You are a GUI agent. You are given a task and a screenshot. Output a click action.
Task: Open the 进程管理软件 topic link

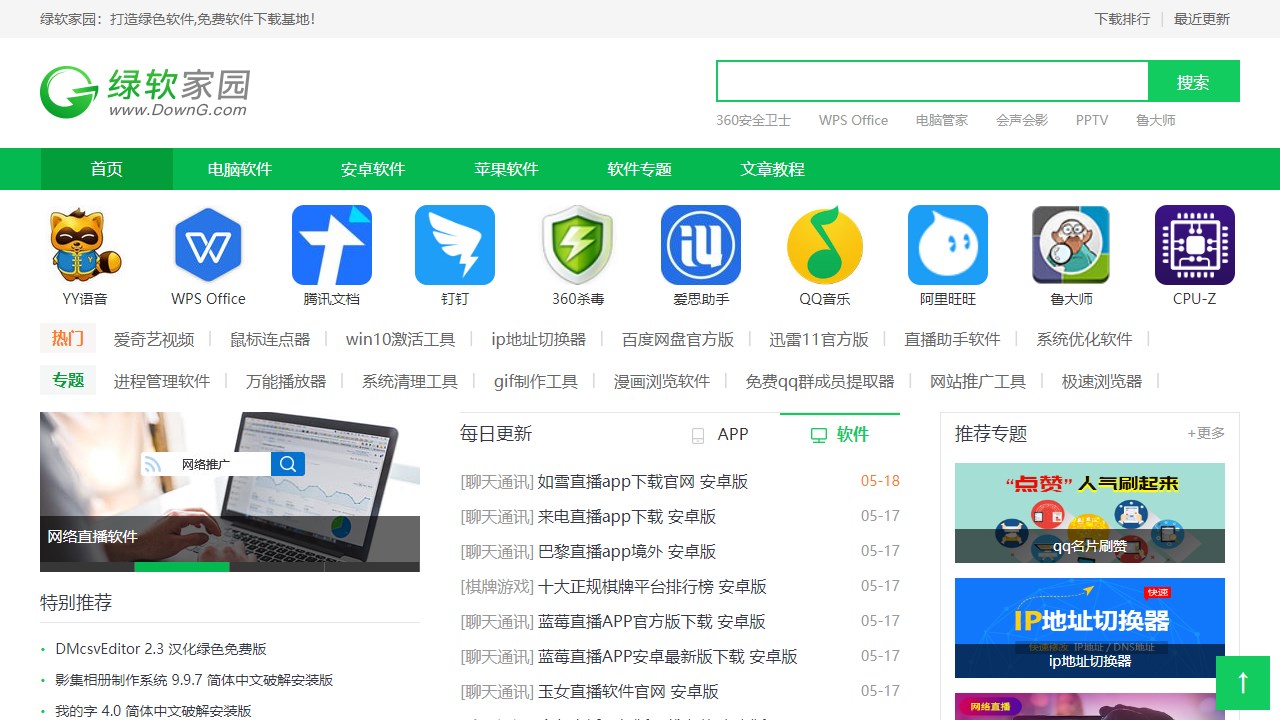(162, 382)
